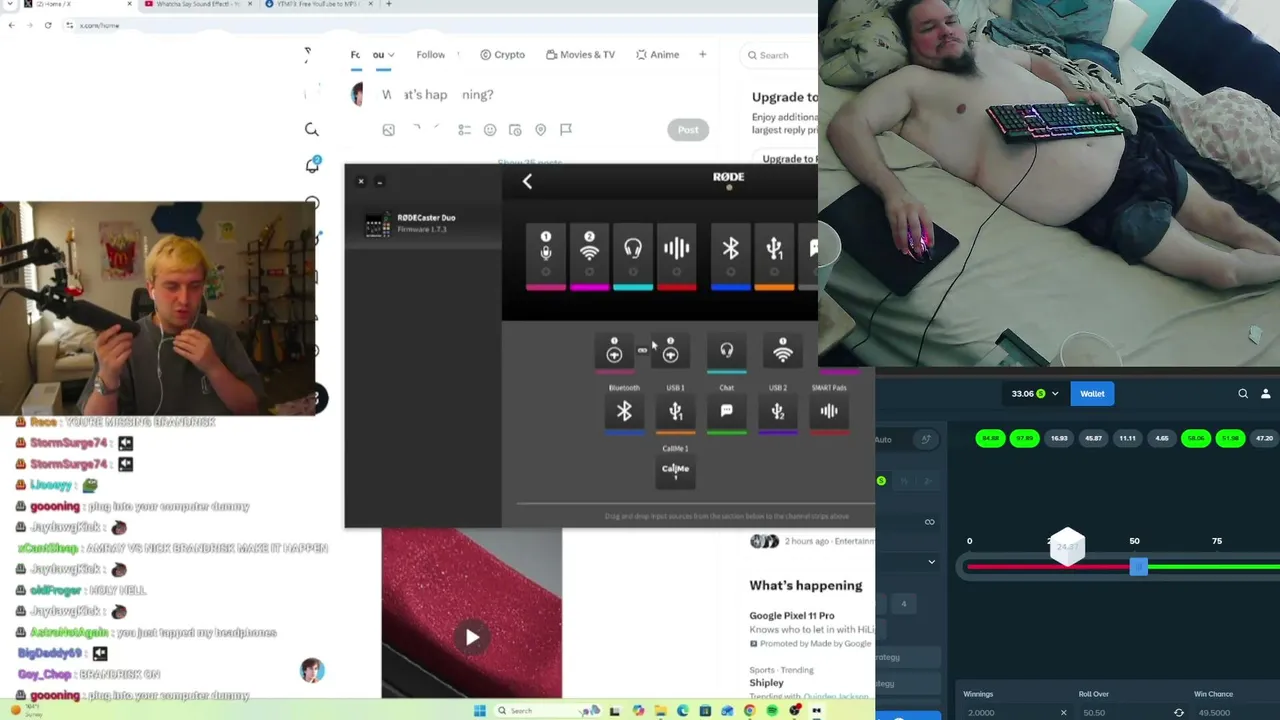
Task: Pick the wireless 1 source tile
Action: pyautogui.click(x=783, y=352)
